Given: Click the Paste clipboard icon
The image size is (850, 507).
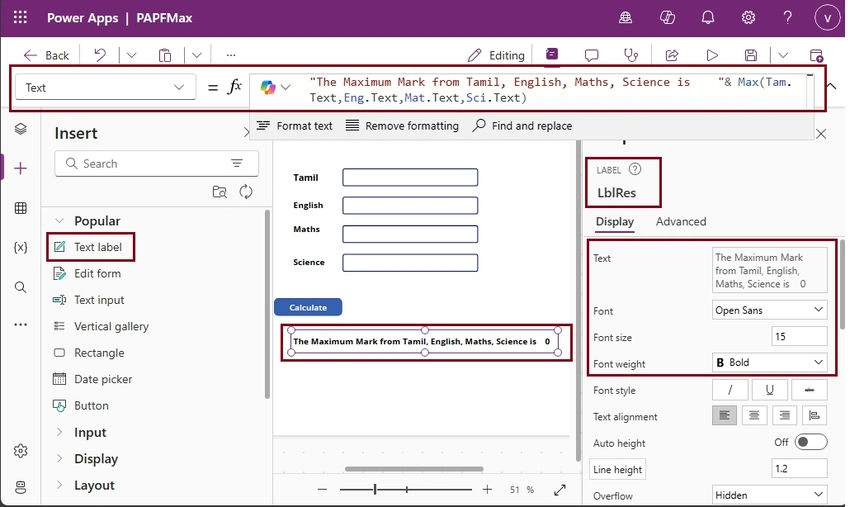Looking at the screenshot, I should 165,55.
